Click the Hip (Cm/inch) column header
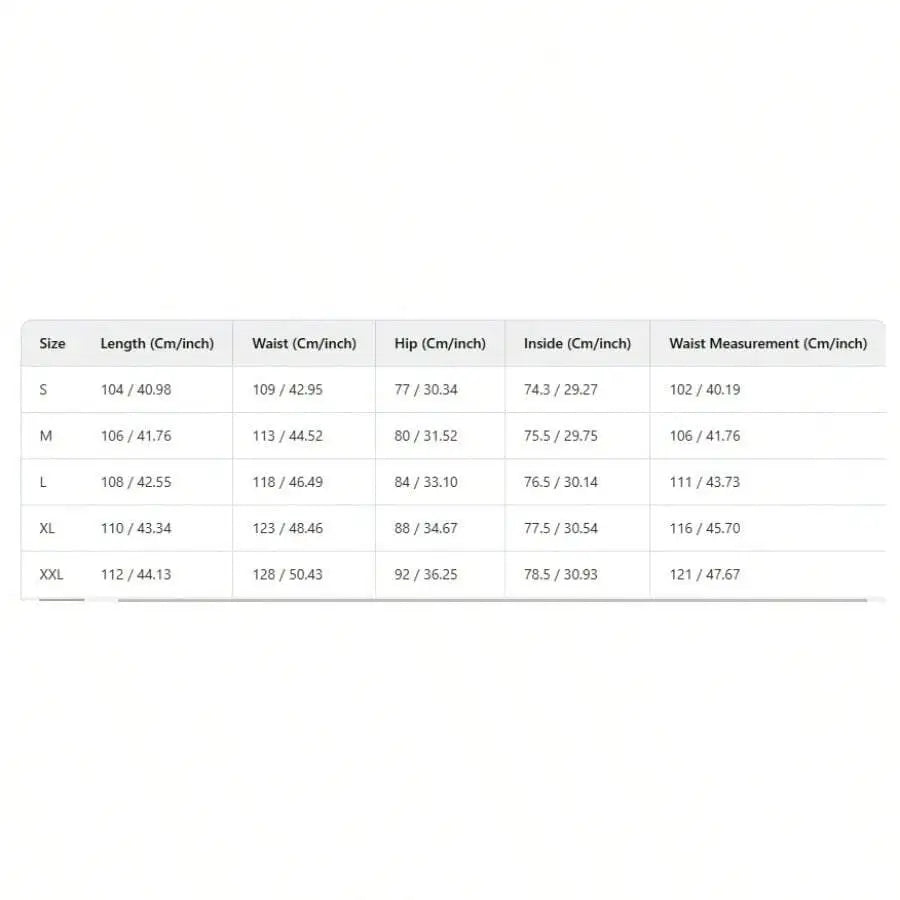 [440, 343]
